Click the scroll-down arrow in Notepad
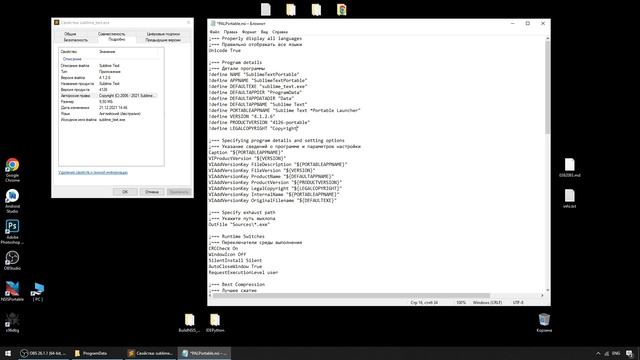This screenshot has height=360, width=640. pyautogui.click(x=547, y=290)
